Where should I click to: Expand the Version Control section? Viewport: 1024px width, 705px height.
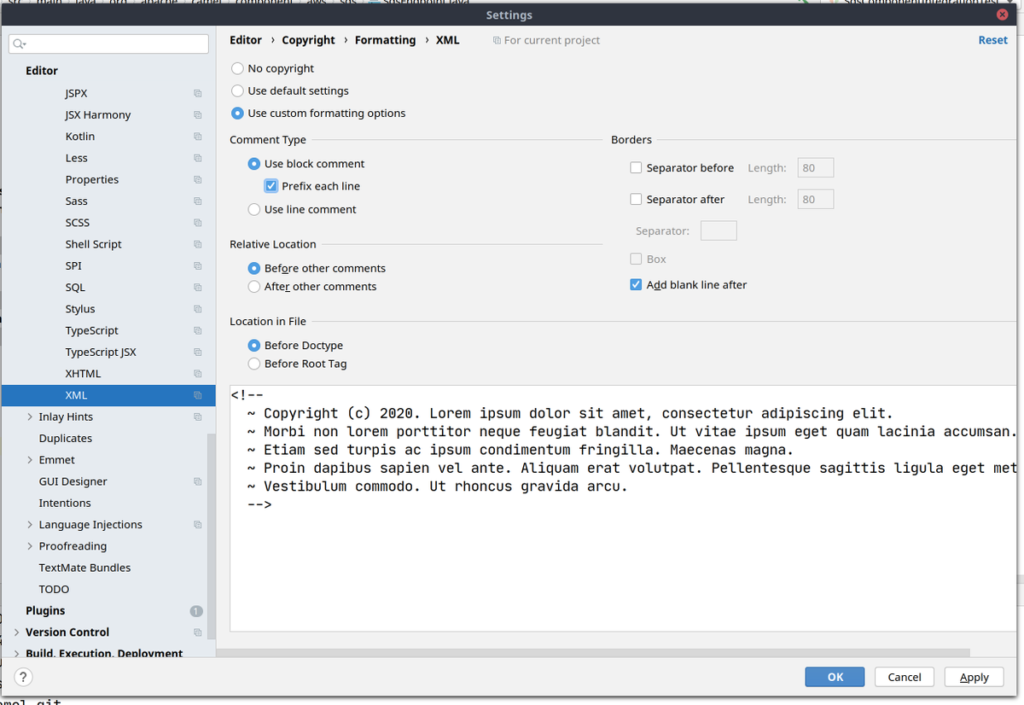(x=16, y=632)
